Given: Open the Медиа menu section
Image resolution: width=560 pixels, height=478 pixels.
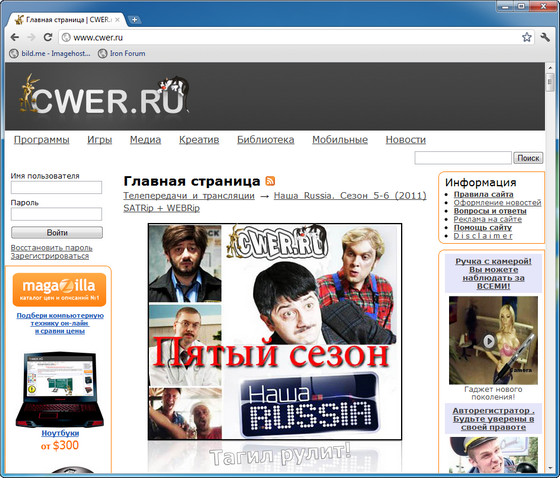Looking at the screenshot, I should click(145, 140).
